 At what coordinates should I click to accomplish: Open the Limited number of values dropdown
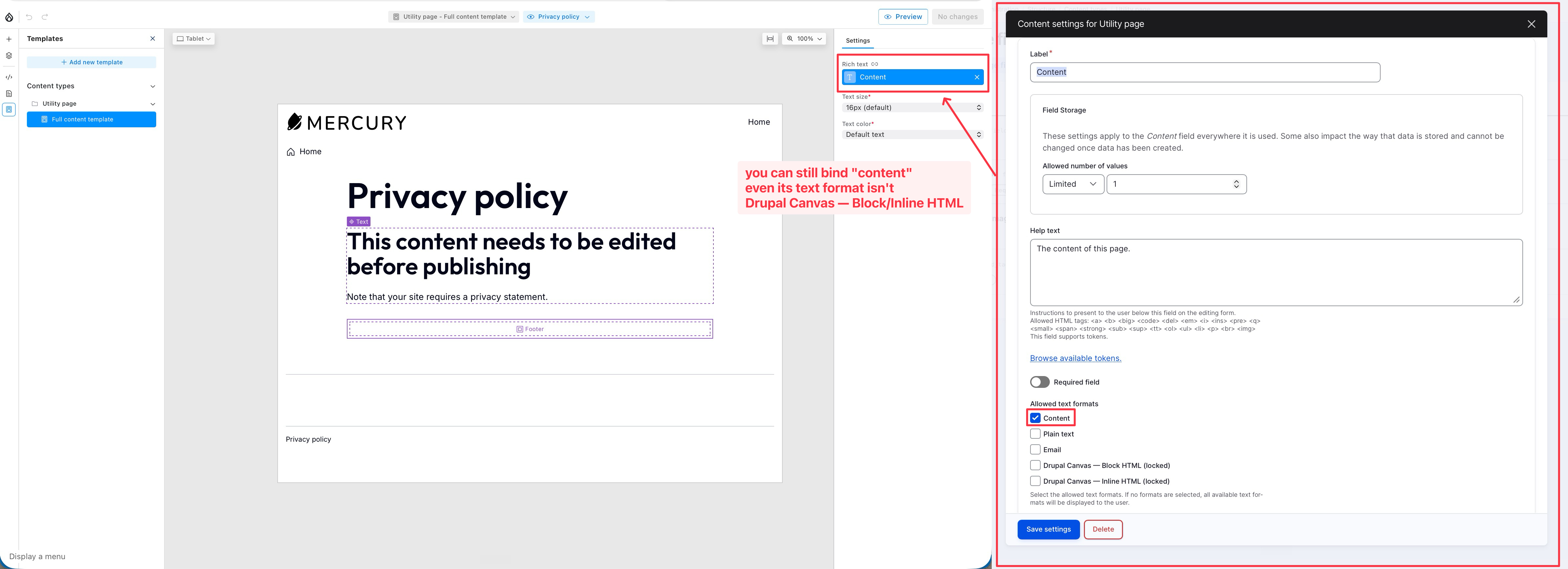pyautogui.click(x=1073, y=184)
